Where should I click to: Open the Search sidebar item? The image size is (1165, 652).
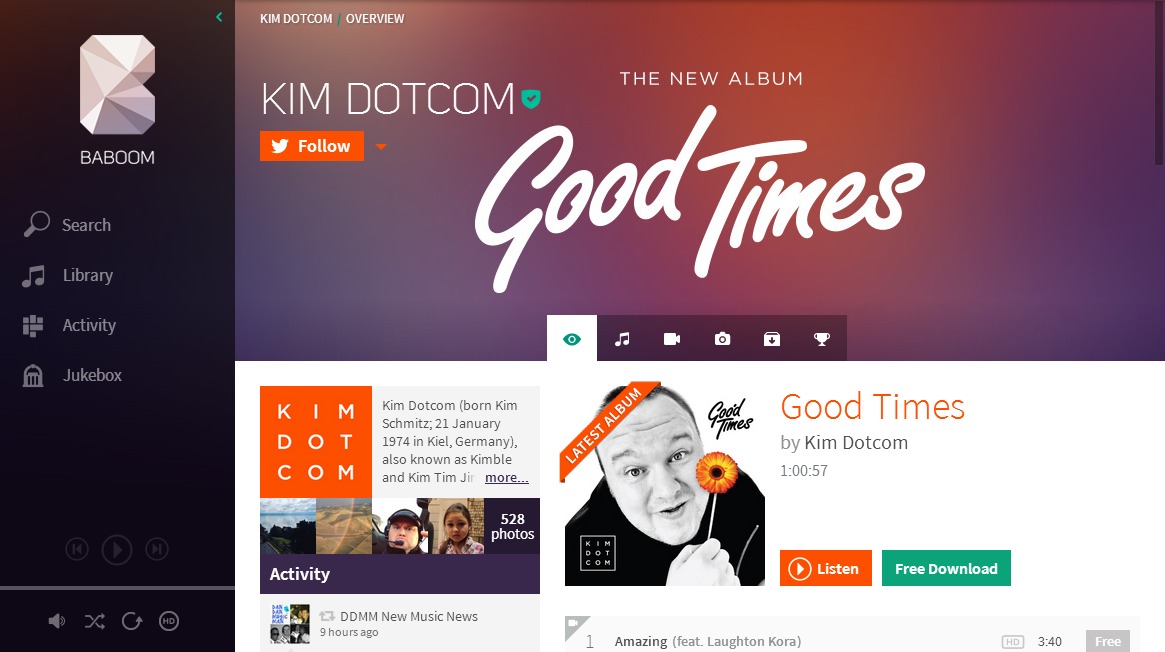tap(67, 224)
